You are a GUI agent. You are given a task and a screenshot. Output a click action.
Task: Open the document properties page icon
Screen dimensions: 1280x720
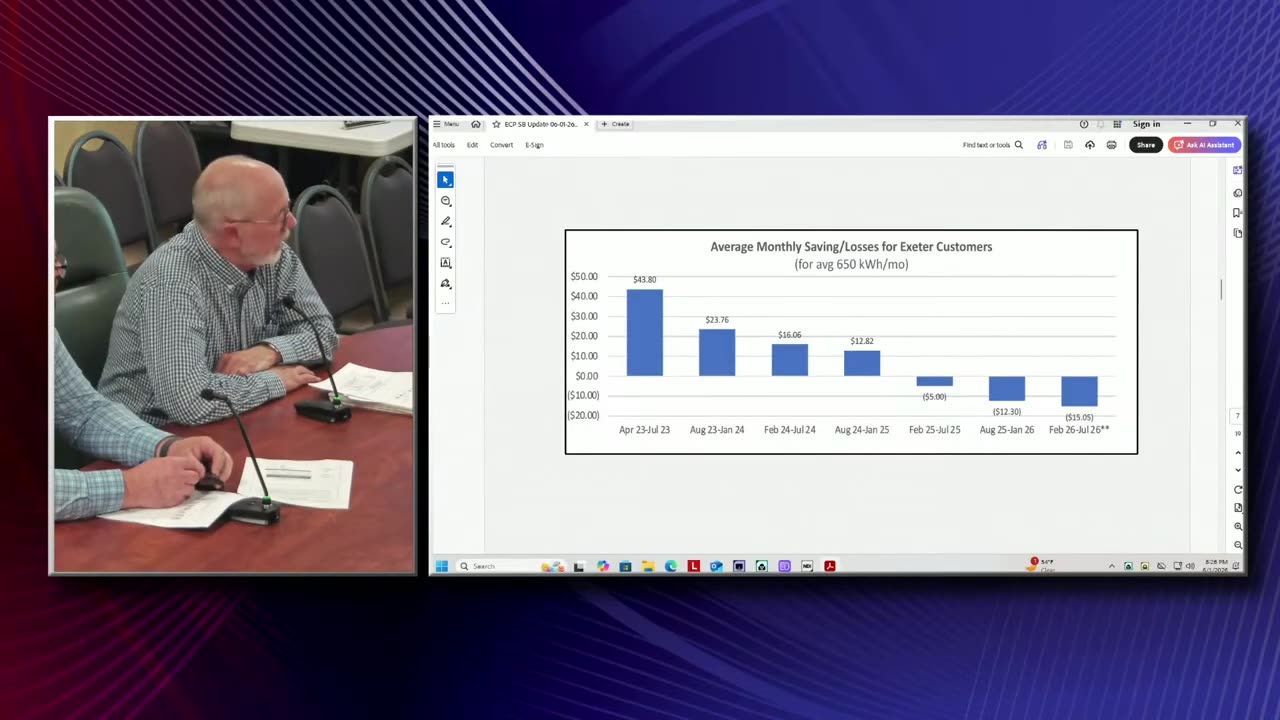(1238, 508)
